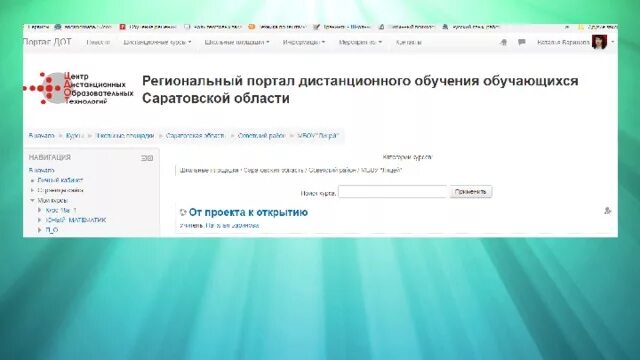The width and height of the screenshot is (640, 360).
Task: Open the notifications bell icon
Action: click(504, 42)
